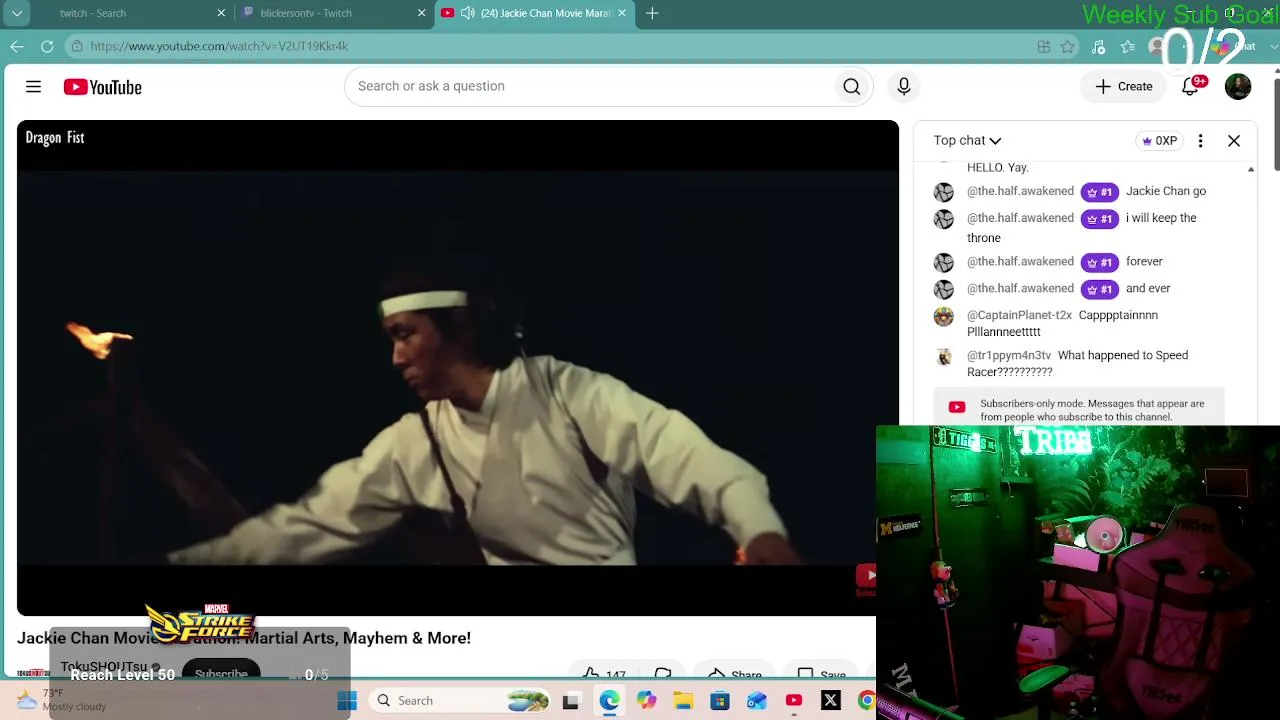Viewport: 1280px width, 720px height.
Task: Click the browser address bar URL
Action: coord(219,46)
